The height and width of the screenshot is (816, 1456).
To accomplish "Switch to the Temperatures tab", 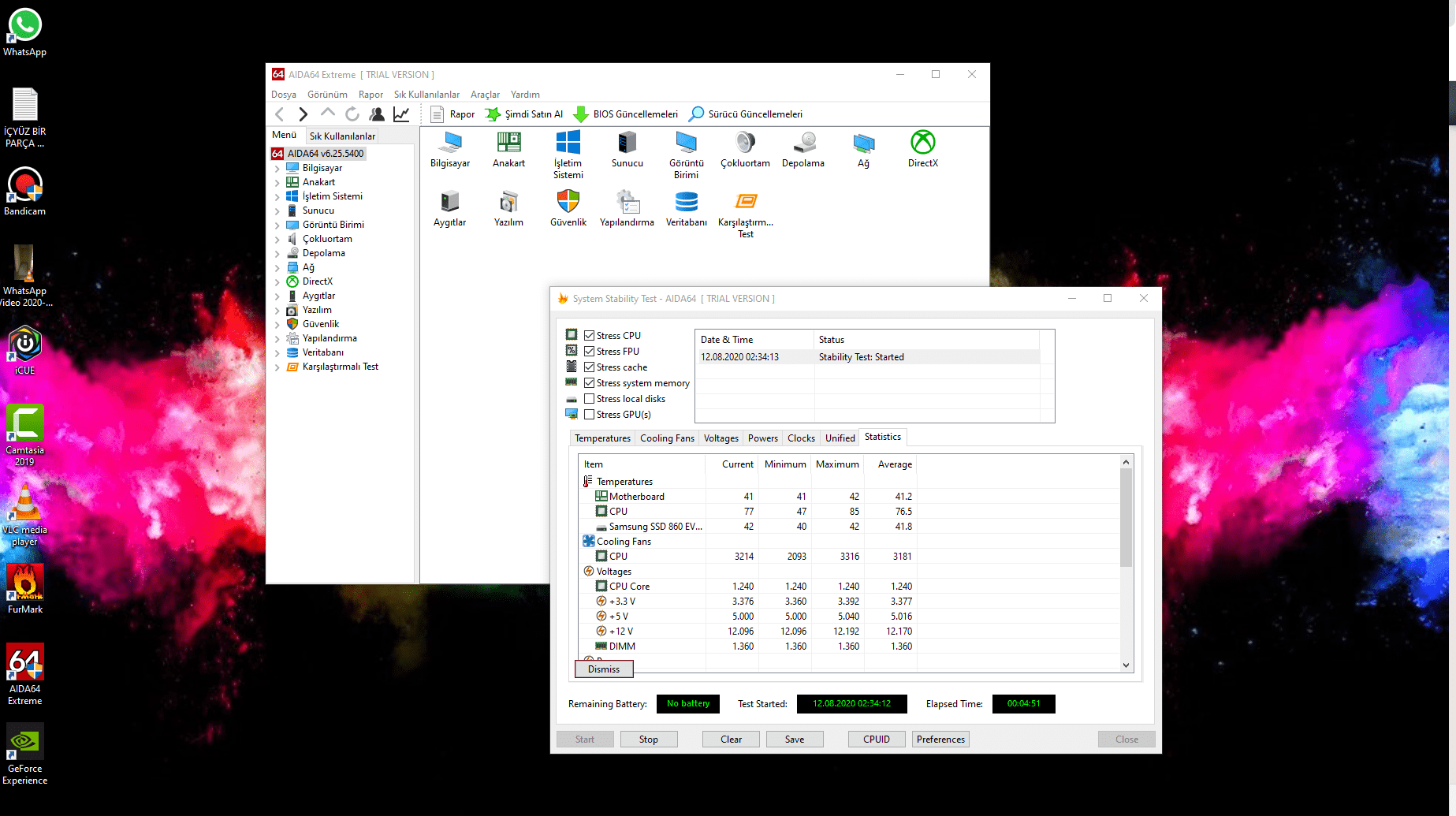I will pos(602,438).
